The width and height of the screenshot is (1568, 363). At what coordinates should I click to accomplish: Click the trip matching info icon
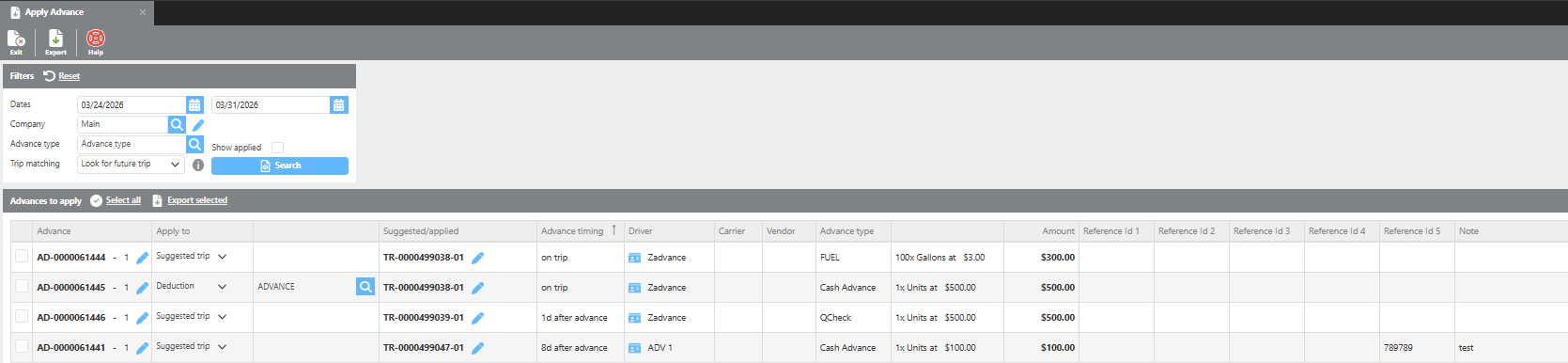pos(198,165)
